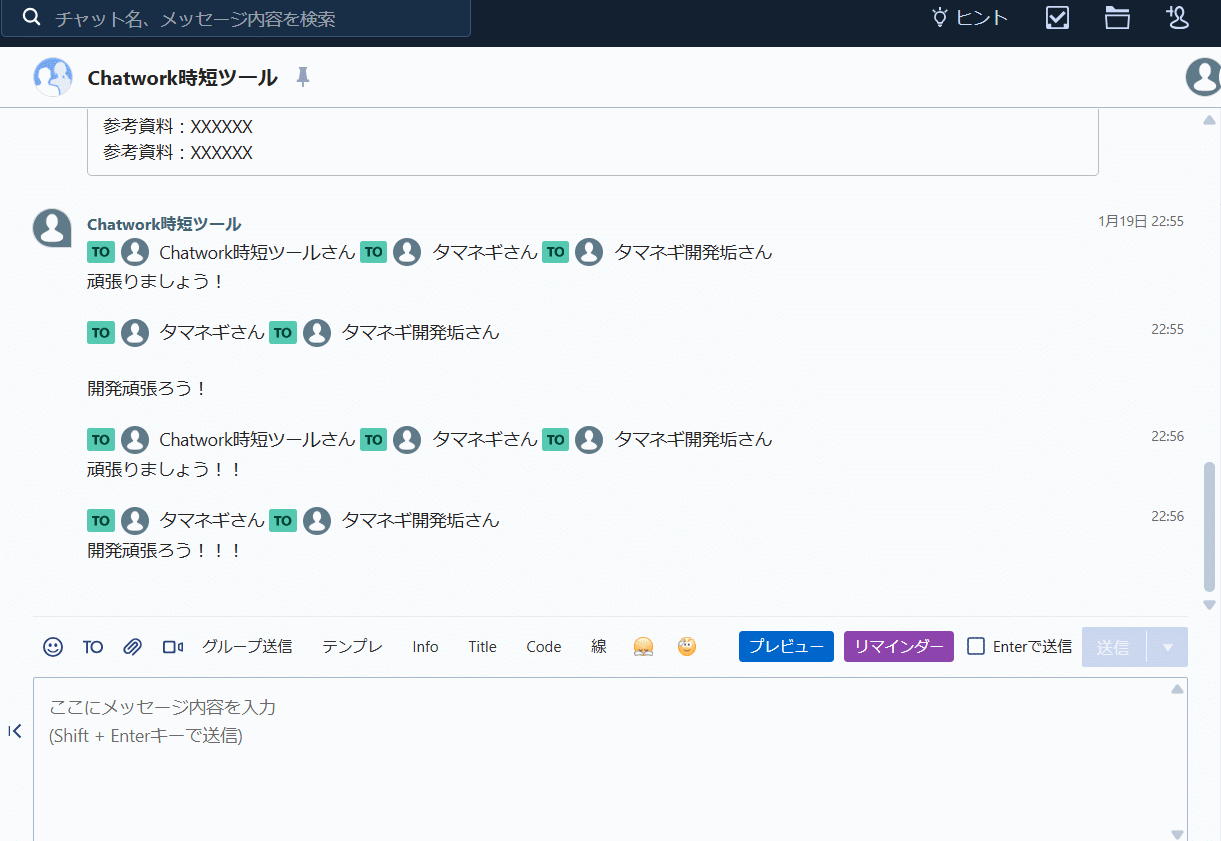The height and width of the screenshot is (841, 1221).
Task: Open the send options dropdown arrow
Action: pos(1167,647)
